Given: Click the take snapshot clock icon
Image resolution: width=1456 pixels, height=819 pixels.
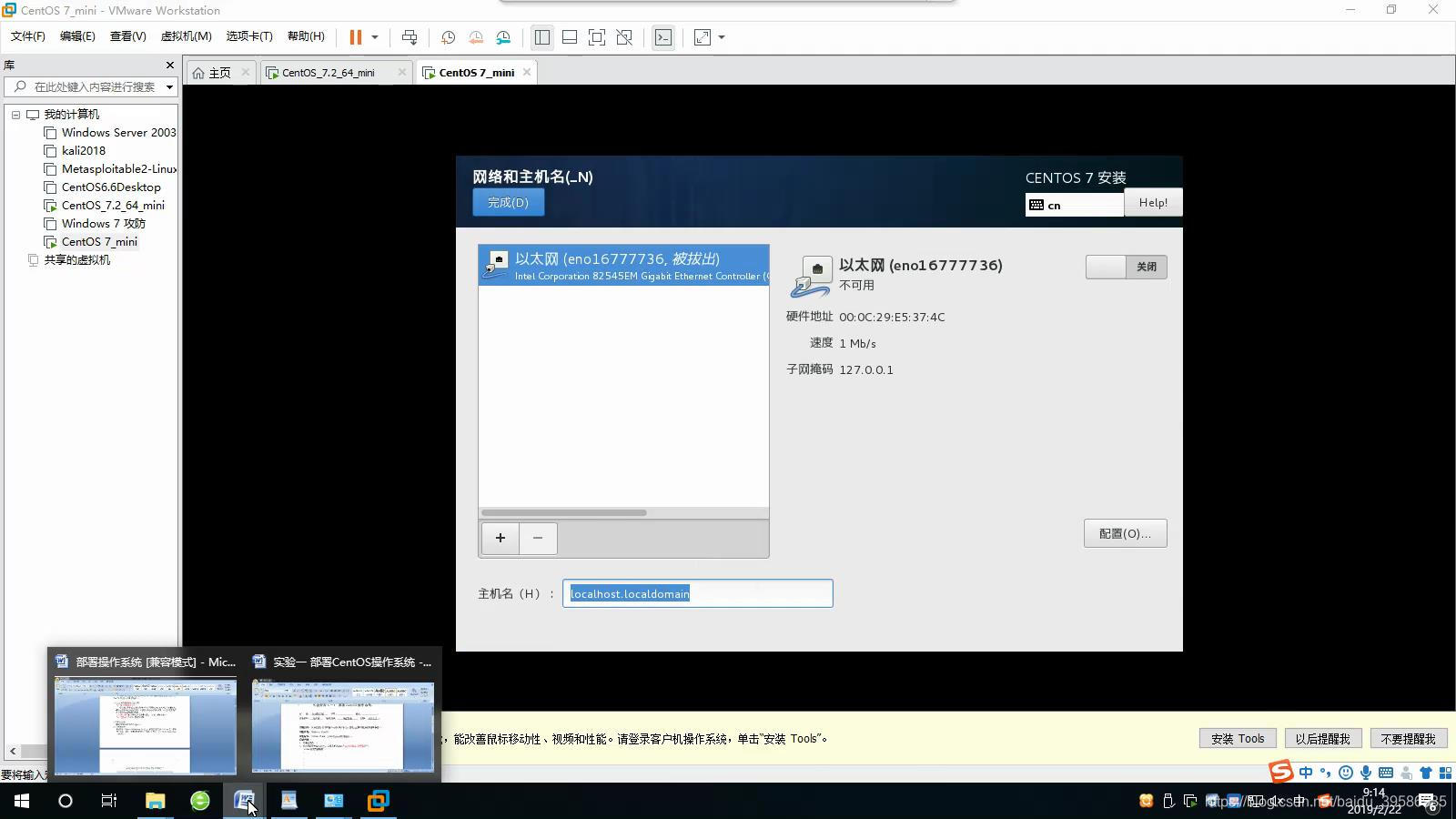Looking at the screenshot, I should click(448, 37).
